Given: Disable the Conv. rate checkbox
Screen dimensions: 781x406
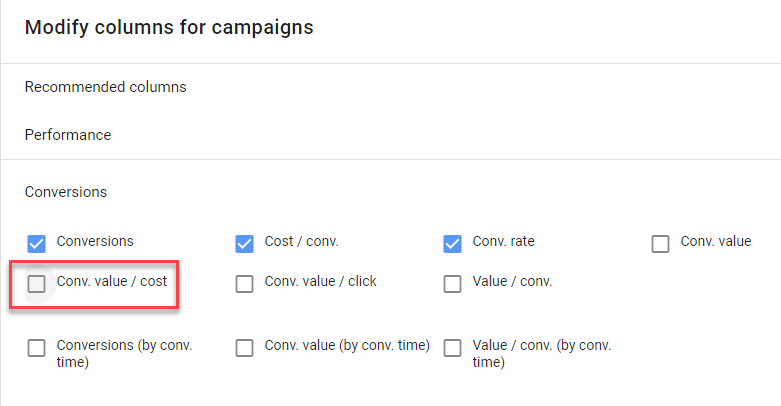Looking at the screenshot, I should pyautogui.click(x=453, y=243).
